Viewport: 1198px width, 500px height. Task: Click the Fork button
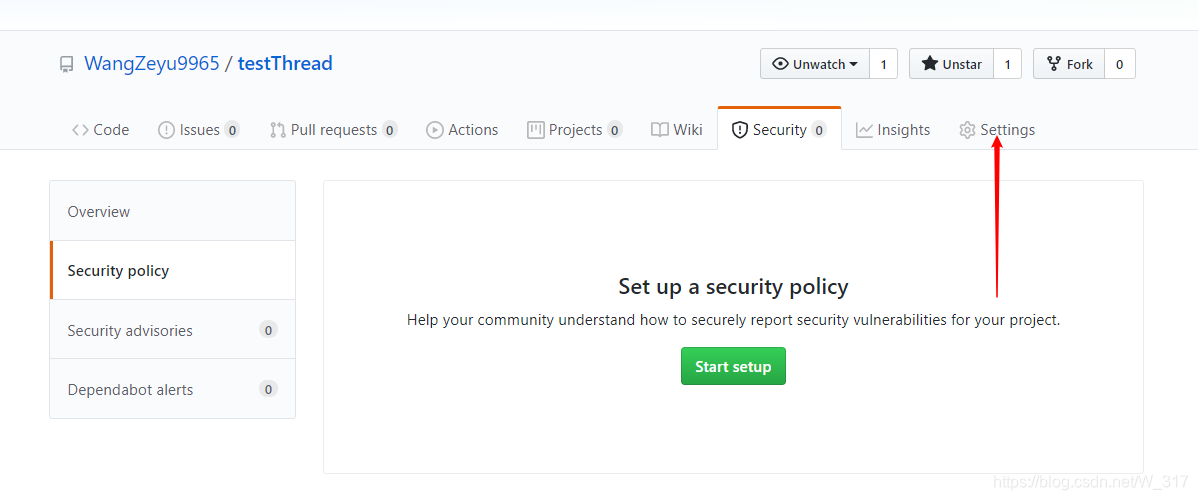pyautogui.click(x=1069, y=63)
